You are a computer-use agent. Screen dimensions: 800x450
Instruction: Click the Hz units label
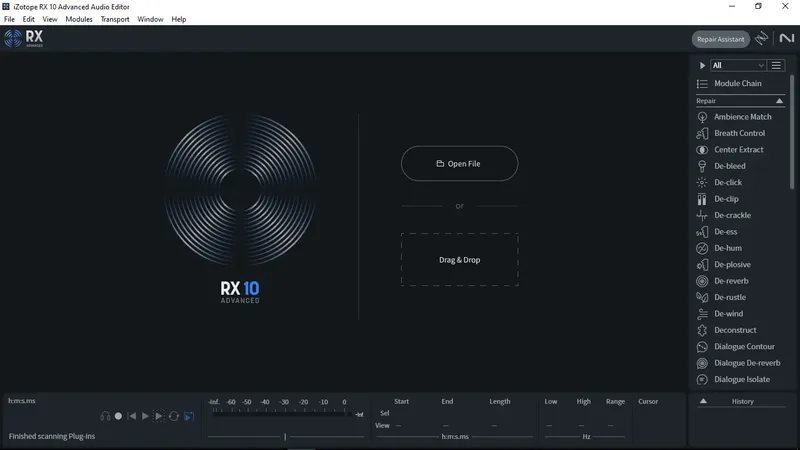586,437
